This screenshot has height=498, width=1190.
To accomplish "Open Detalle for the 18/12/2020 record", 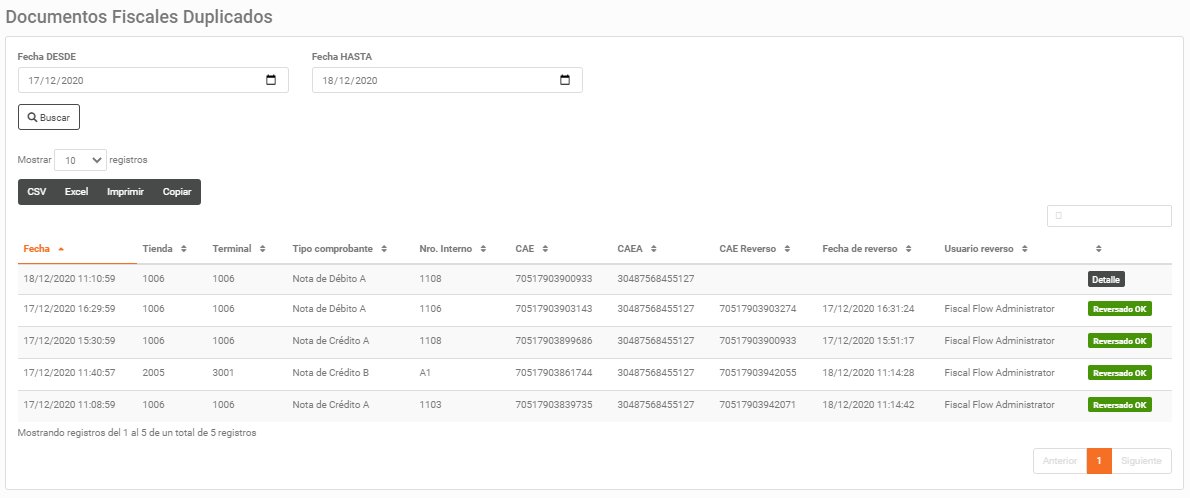I will point(1106,279).
